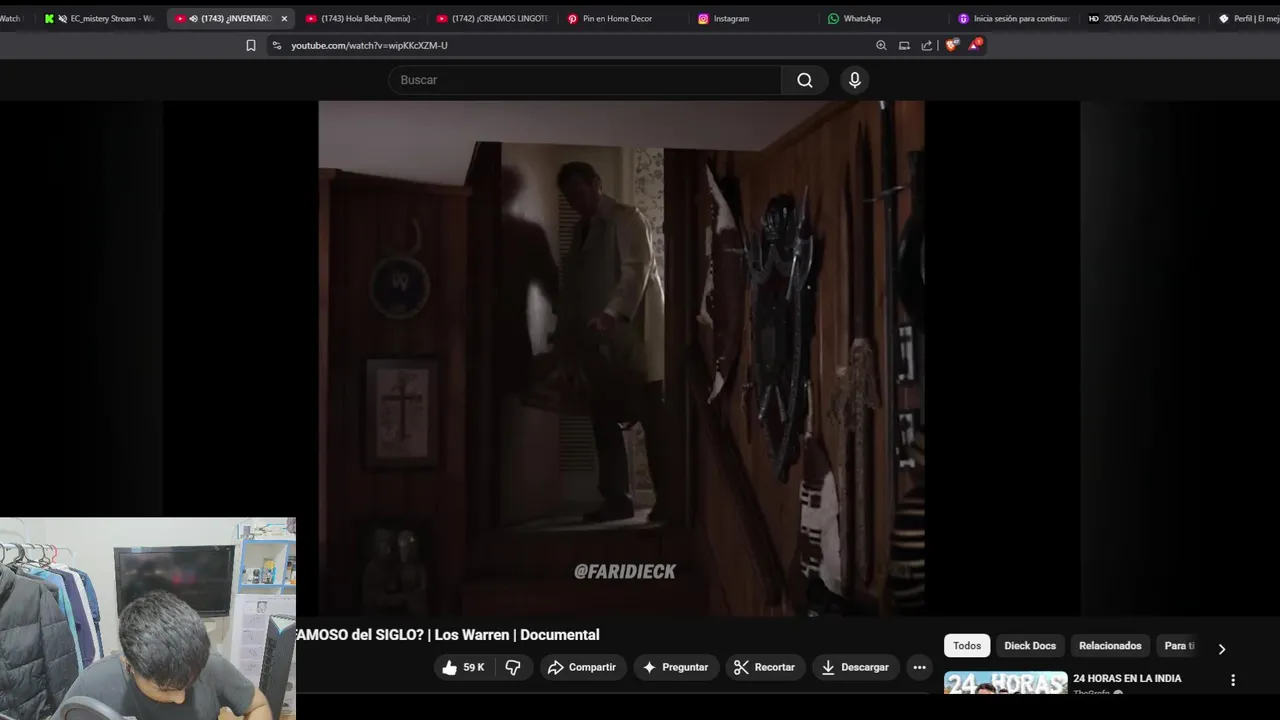Dislike the video with thumbs down

pyautogui.click(x=513, y=667)
